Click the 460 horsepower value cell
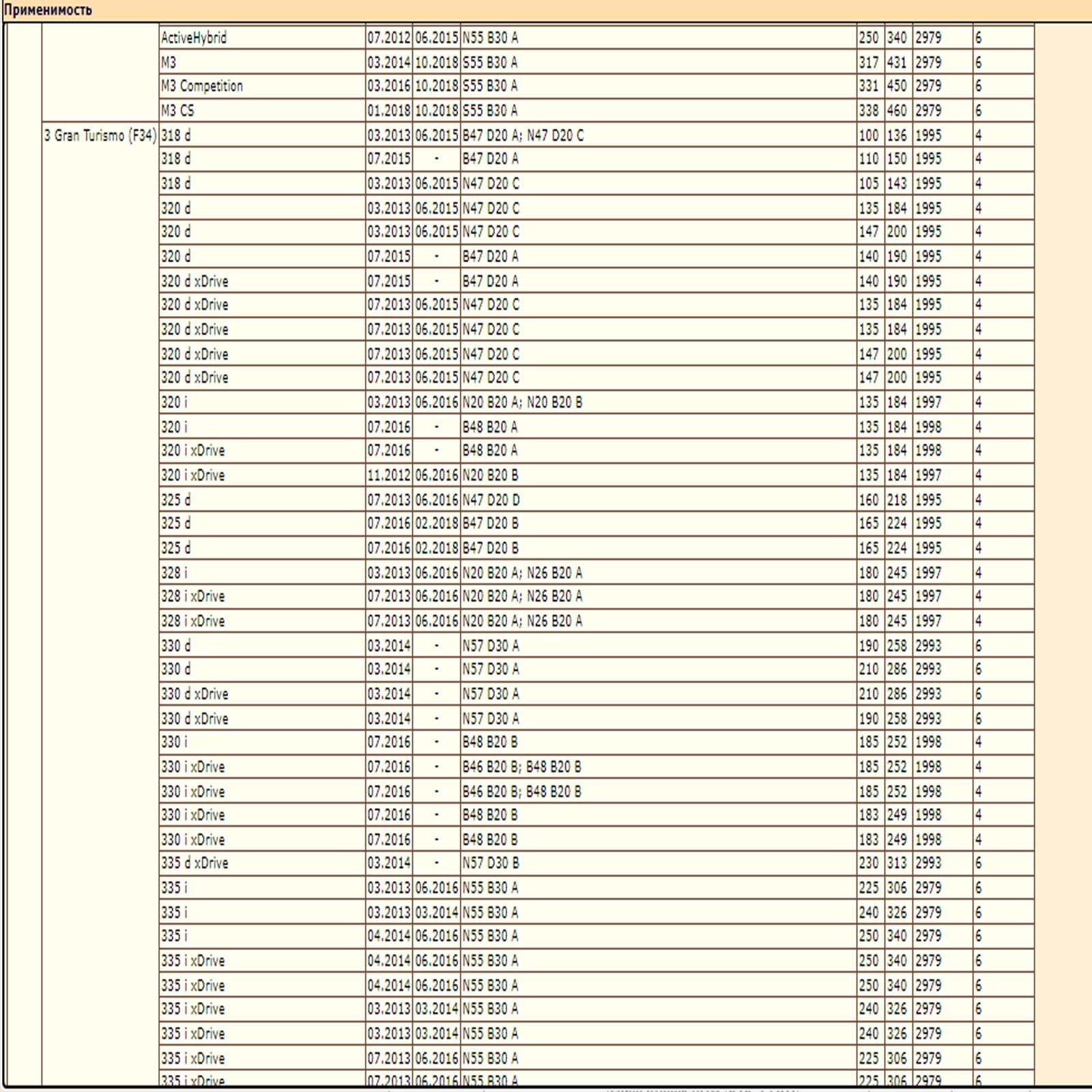1092x1092 pixels. (x=897, y=111)
